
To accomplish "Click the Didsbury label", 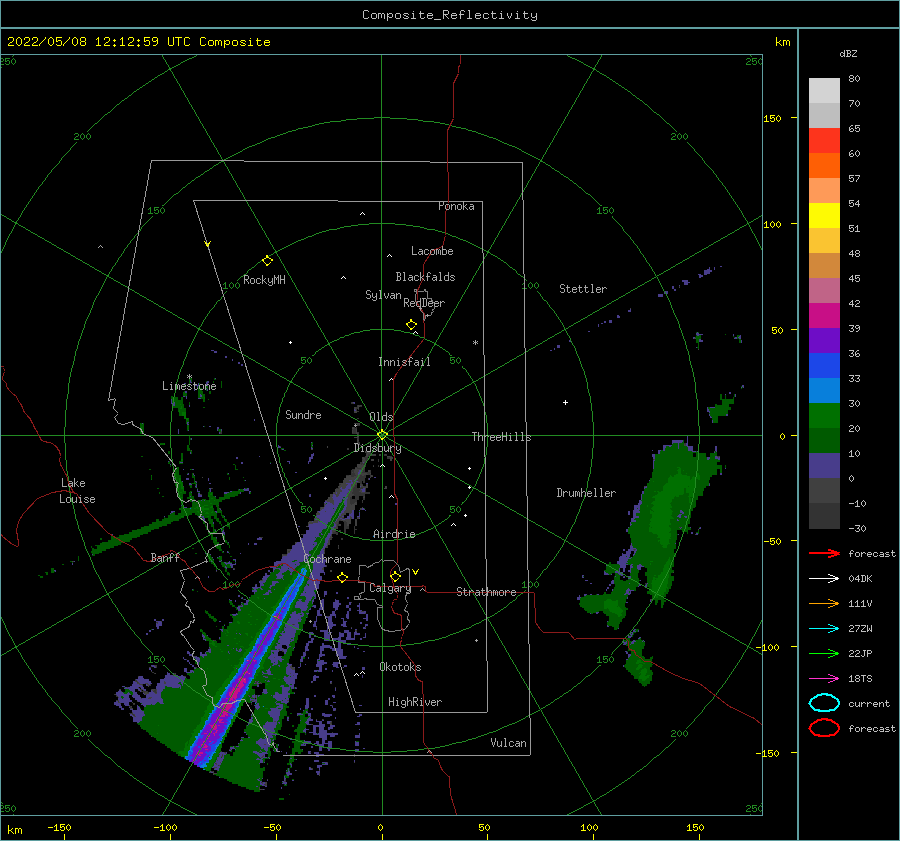I will 377,448.
